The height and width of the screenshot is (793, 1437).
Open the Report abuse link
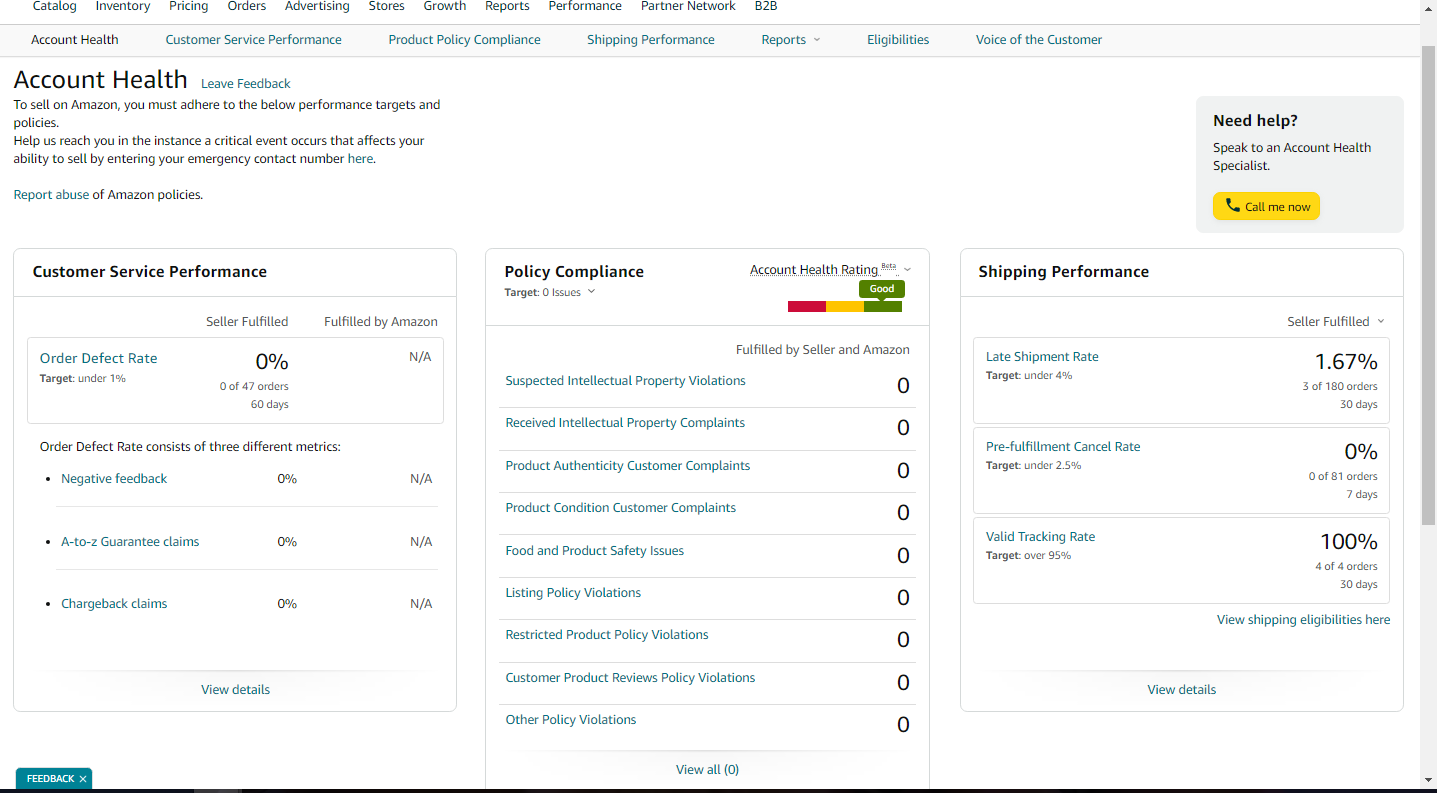(x=51, y=195)
